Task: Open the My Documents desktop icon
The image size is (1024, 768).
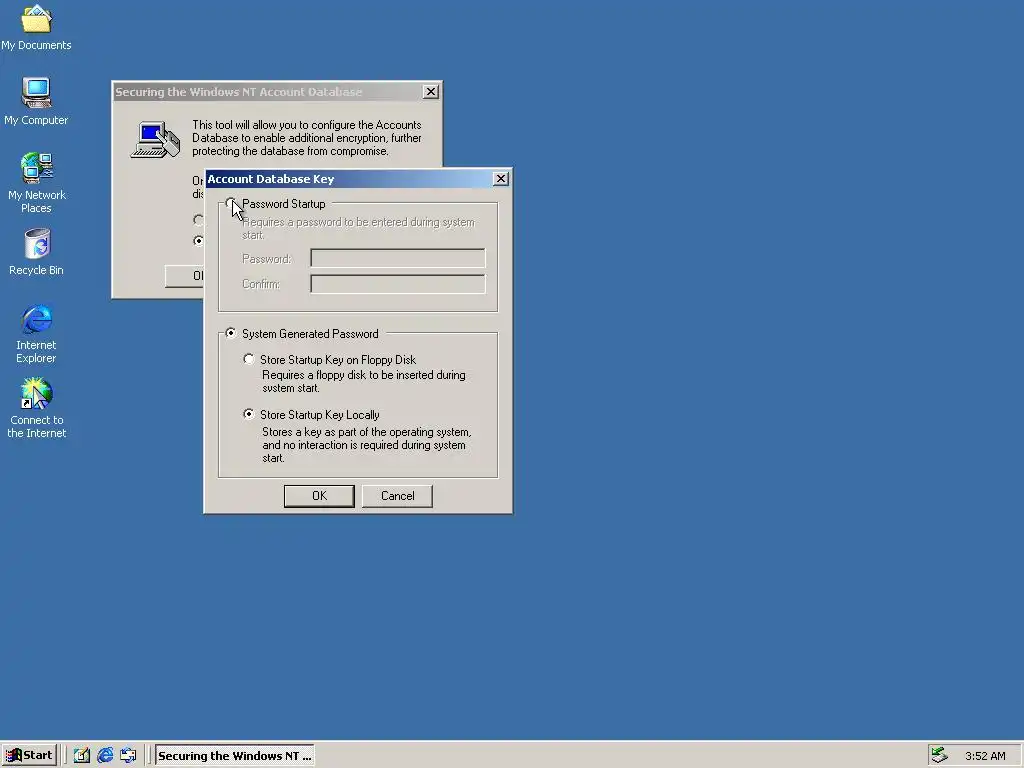Action: tap(37, 27)
